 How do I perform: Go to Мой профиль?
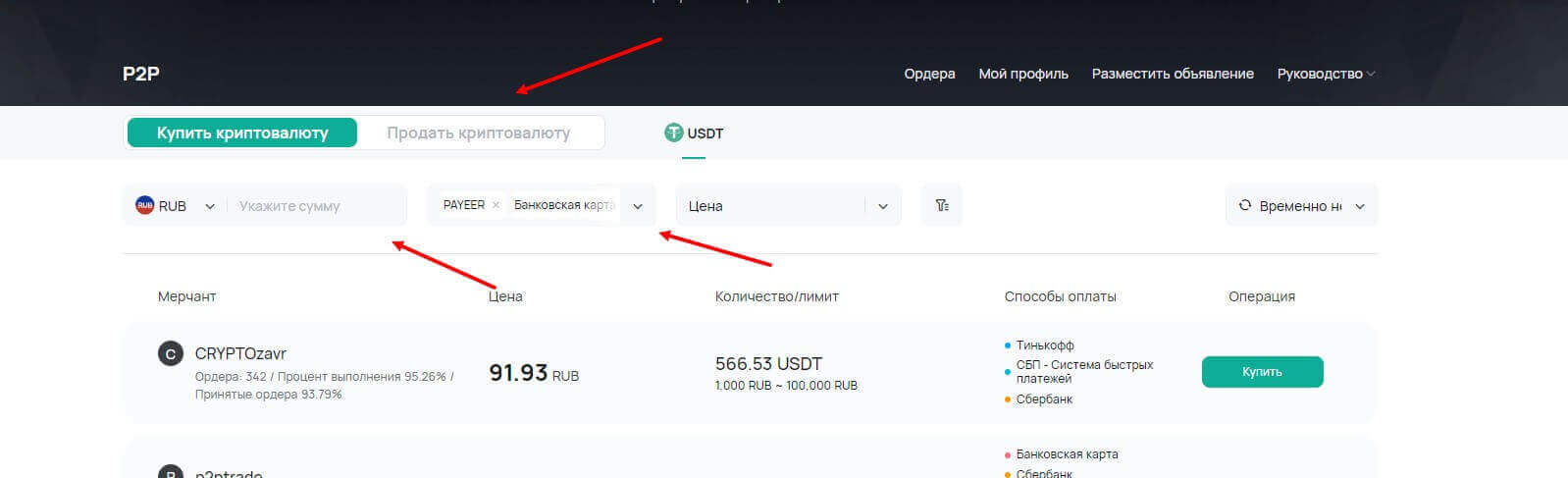(1022, 74)
